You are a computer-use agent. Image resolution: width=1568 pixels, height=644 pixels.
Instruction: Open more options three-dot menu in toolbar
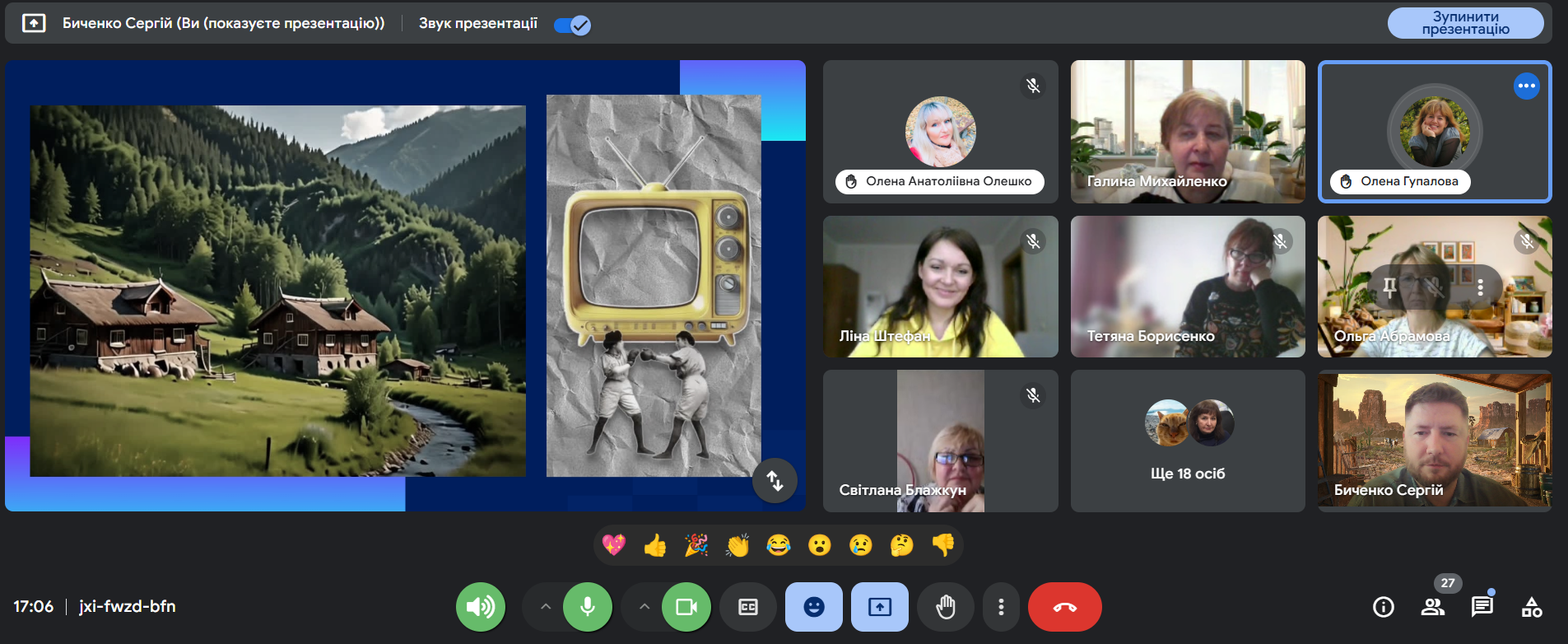pos(1001,607)
